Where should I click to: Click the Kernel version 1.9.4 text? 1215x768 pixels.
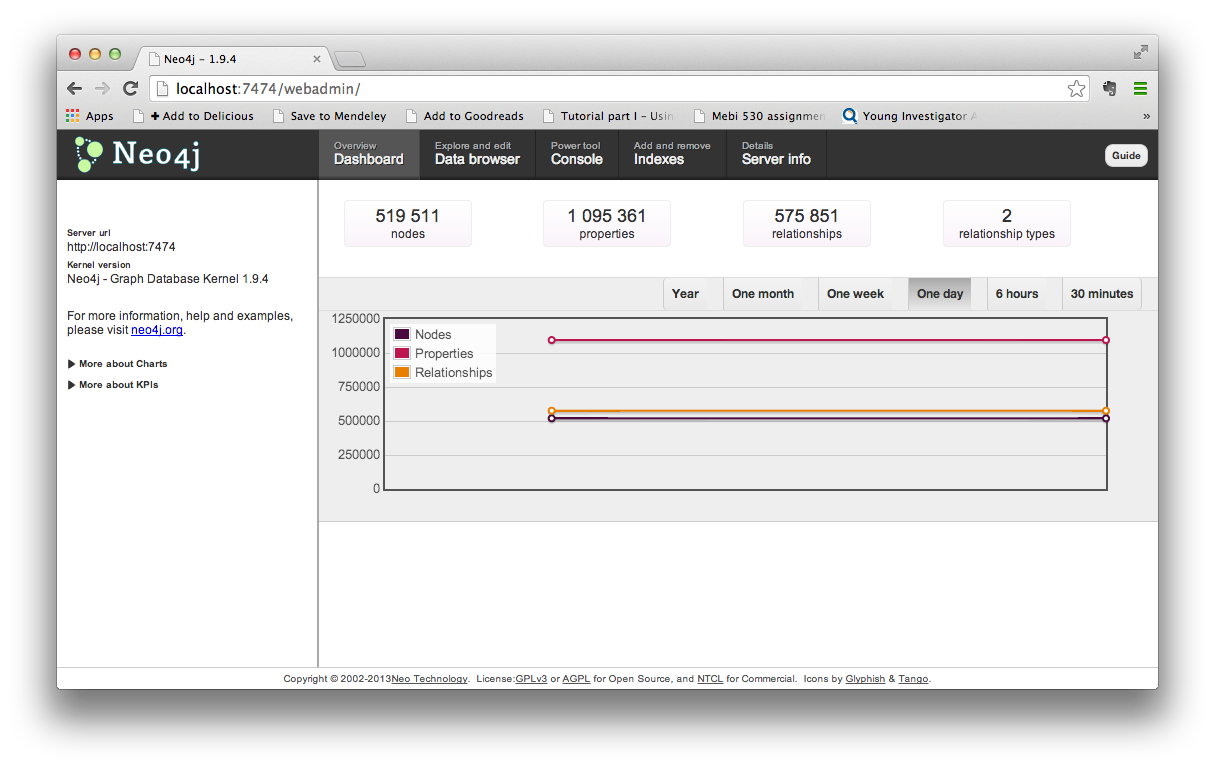click(x=167, y=279)
